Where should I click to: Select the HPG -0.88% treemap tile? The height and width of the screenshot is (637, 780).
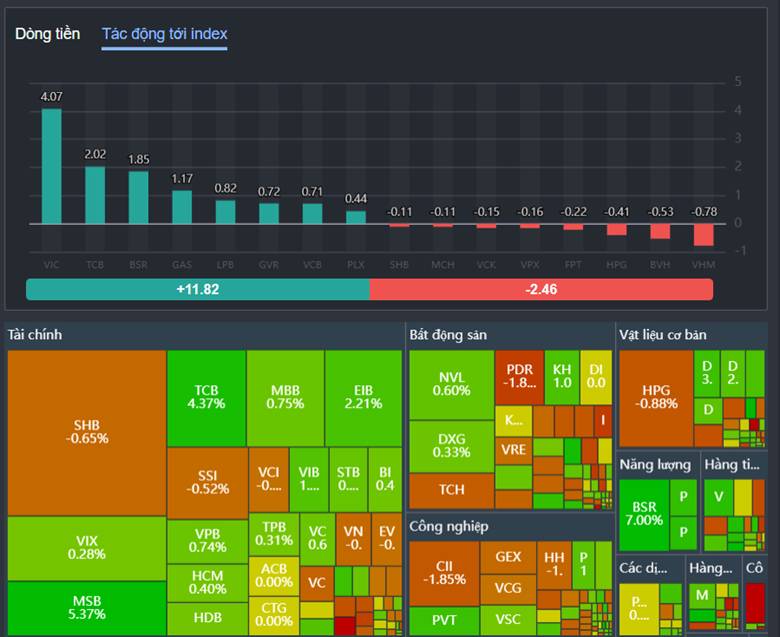pyautogui.click(x=655, y=397)
